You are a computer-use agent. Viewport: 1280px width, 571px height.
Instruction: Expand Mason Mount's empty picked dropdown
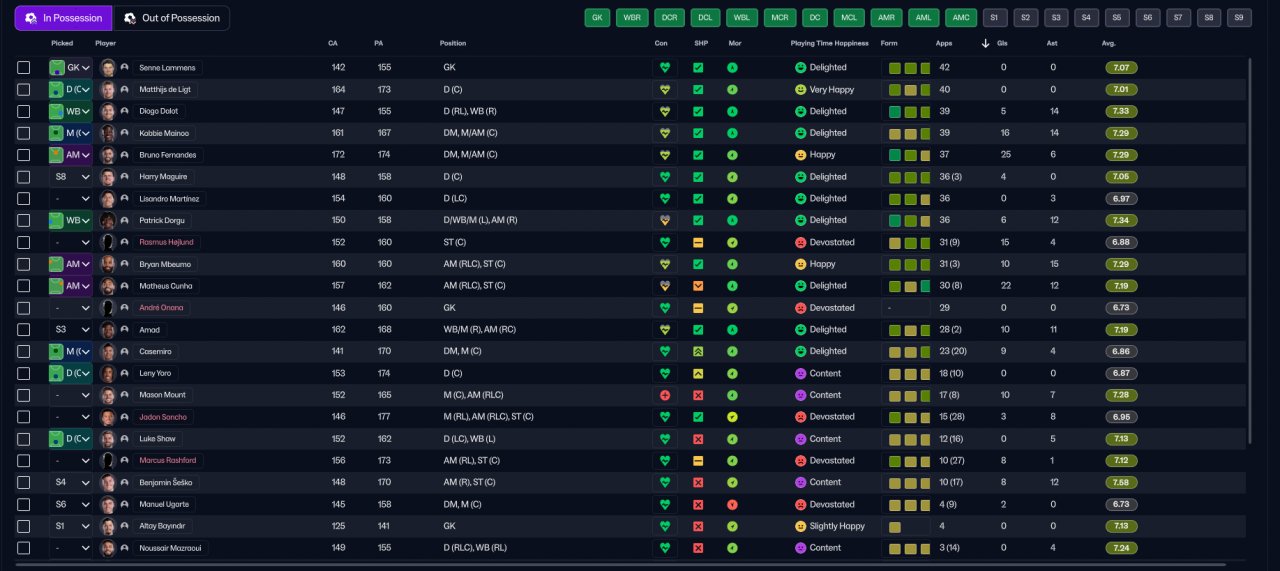tap(70, 395)
